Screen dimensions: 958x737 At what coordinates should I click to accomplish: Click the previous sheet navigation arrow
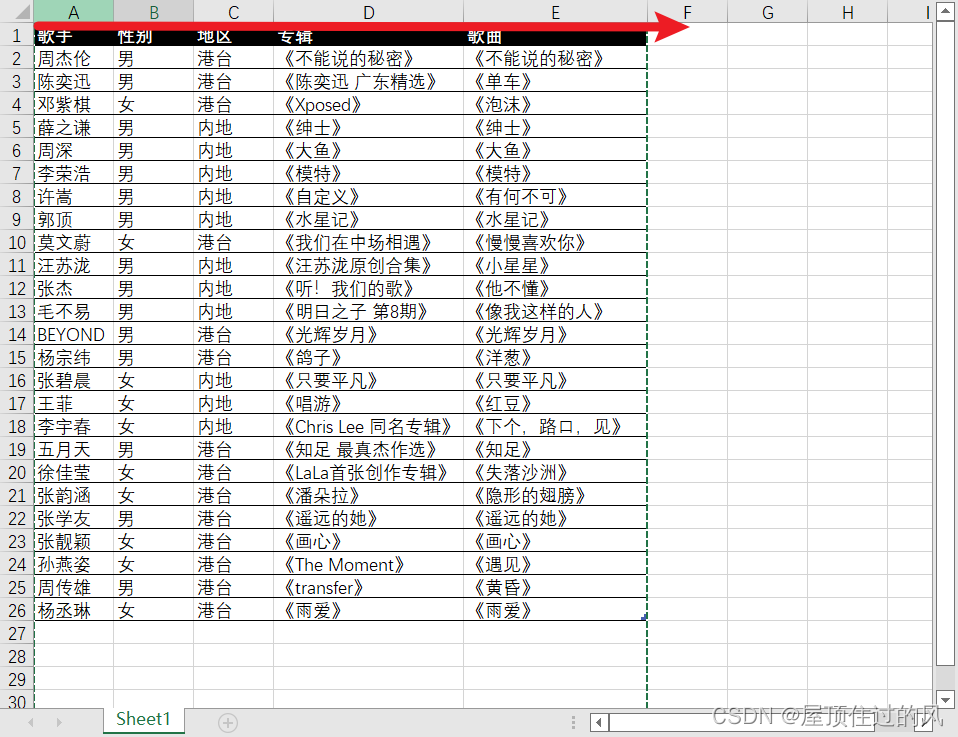pyautogui.click(x=31, y=722)
